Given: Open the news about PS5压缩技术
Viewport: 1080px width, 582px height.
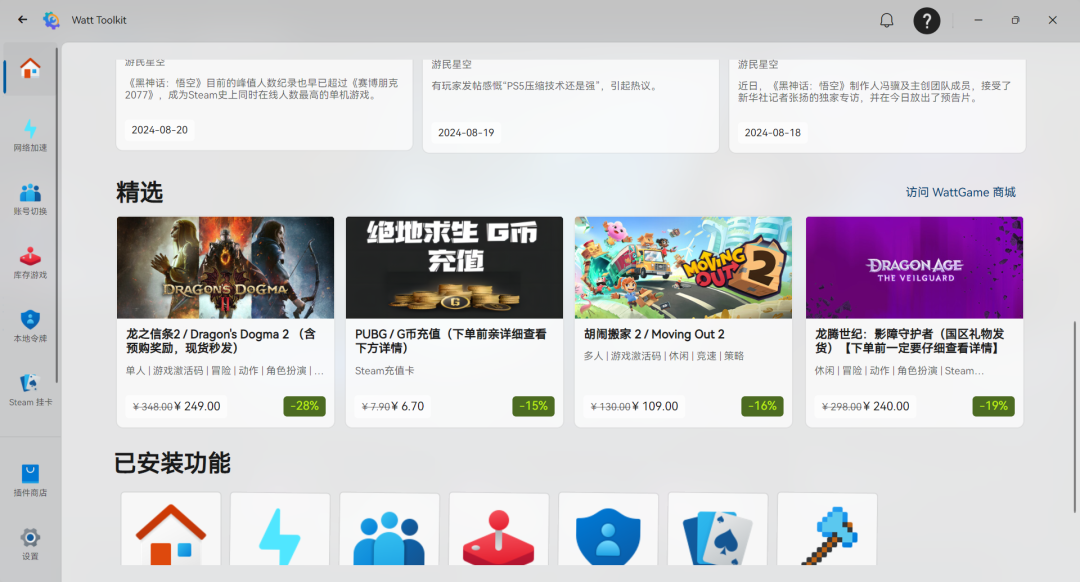Looking at the screenshot, I should tap(570, 105).
